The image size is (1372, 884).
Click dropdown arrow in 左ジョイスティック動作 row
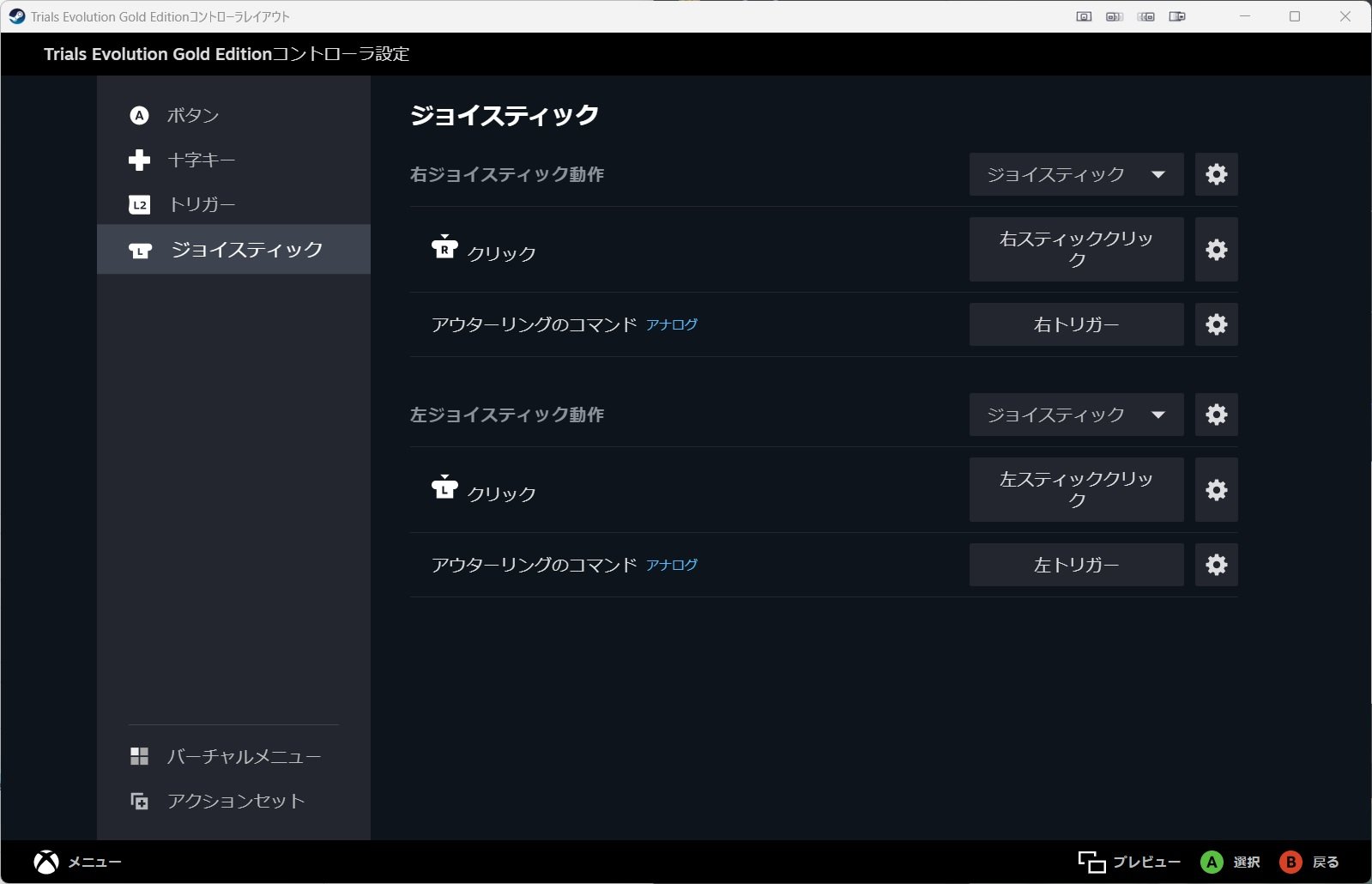1158,415
